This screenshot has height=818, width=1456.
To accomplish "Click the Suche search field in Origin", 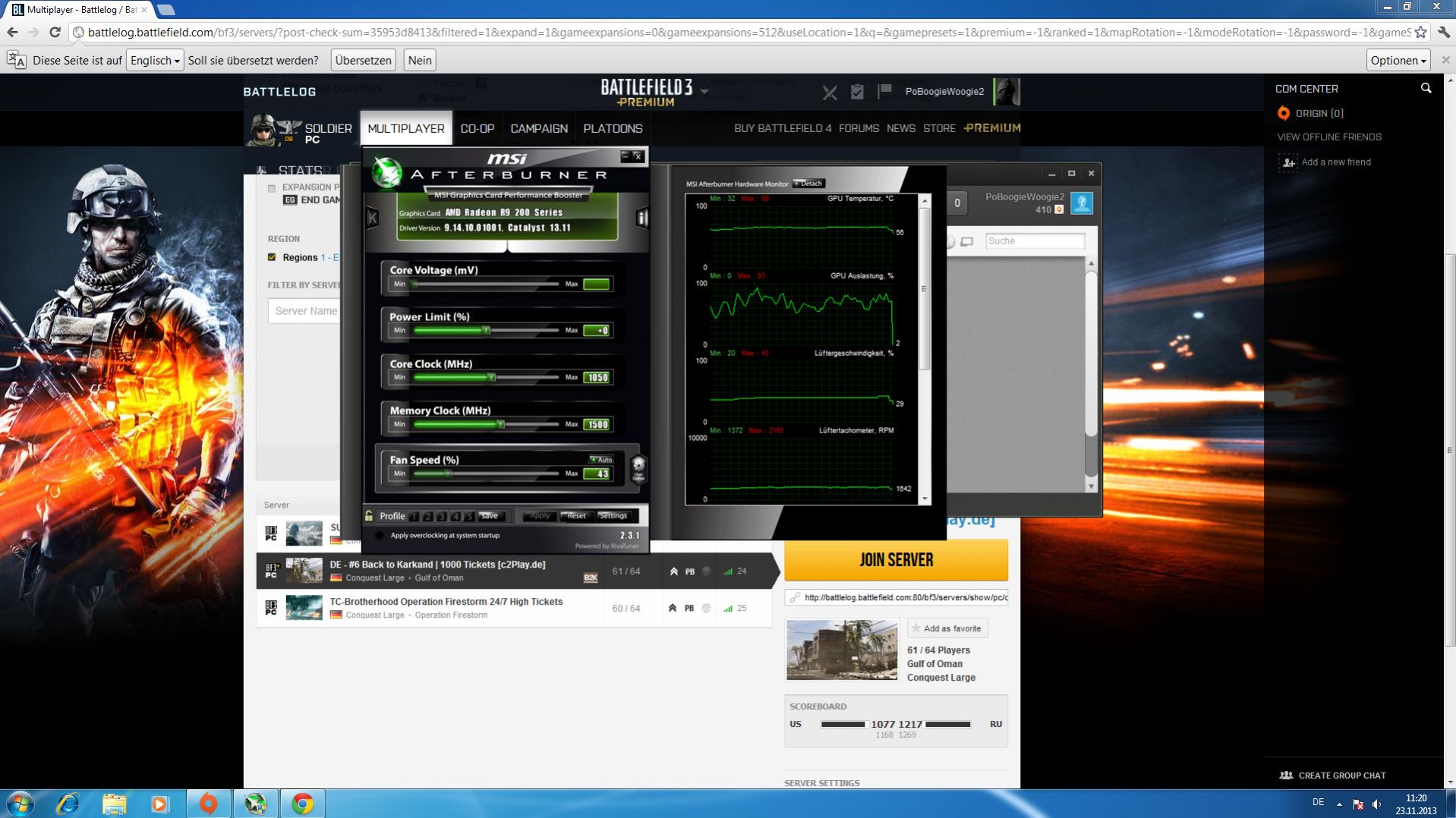I will pos(1035,241).
